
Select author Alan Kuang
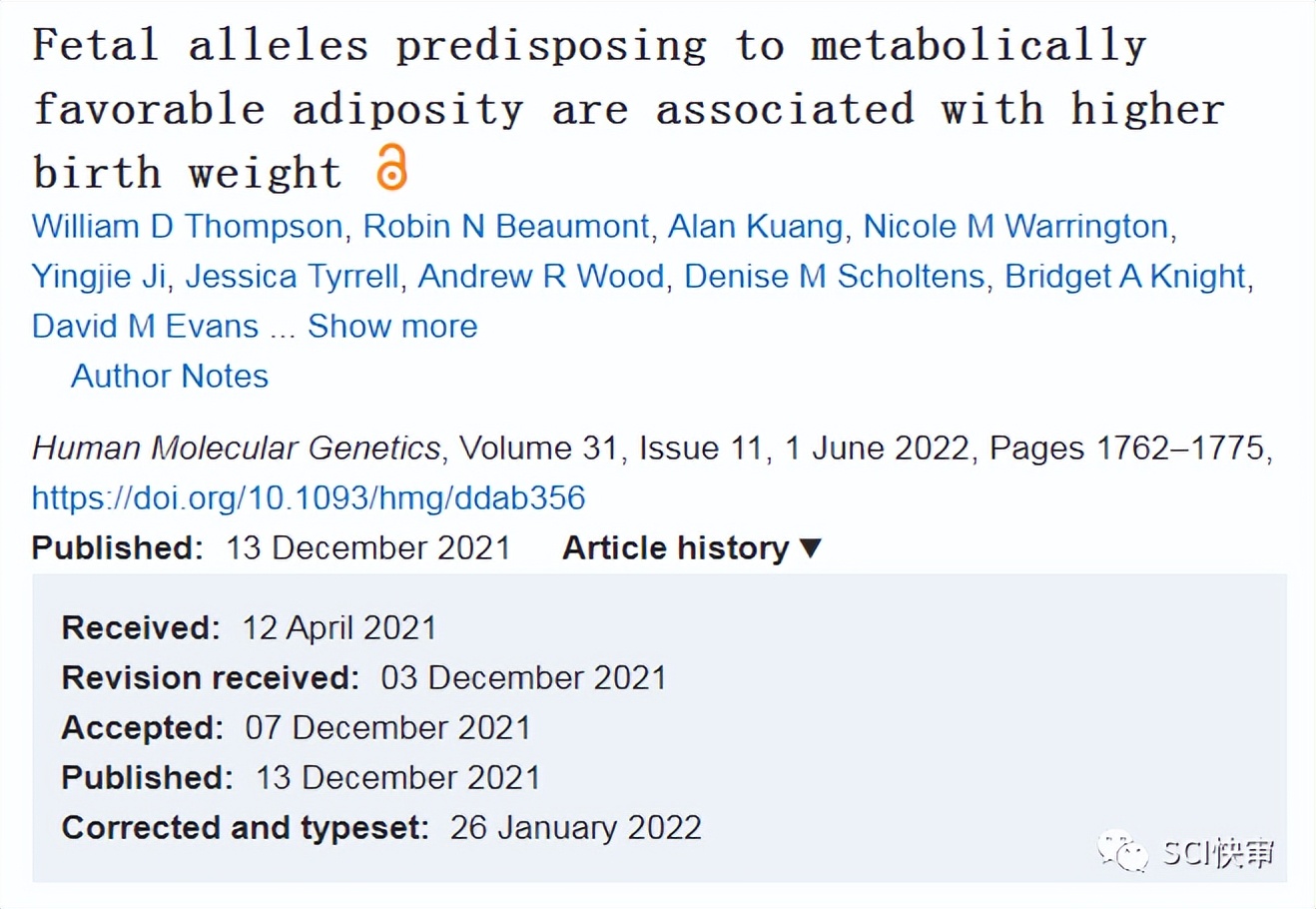(755, 226)
